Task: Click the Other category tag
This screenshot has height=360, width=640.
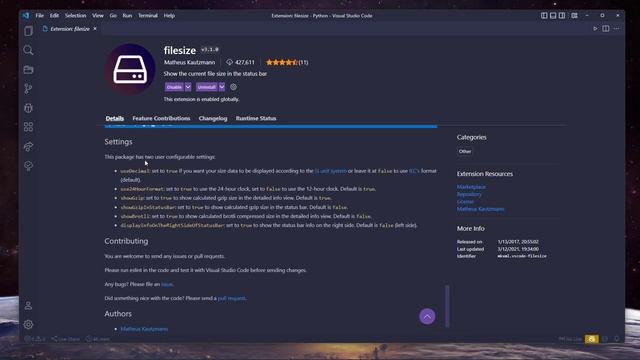Action: tap(465, 151)
